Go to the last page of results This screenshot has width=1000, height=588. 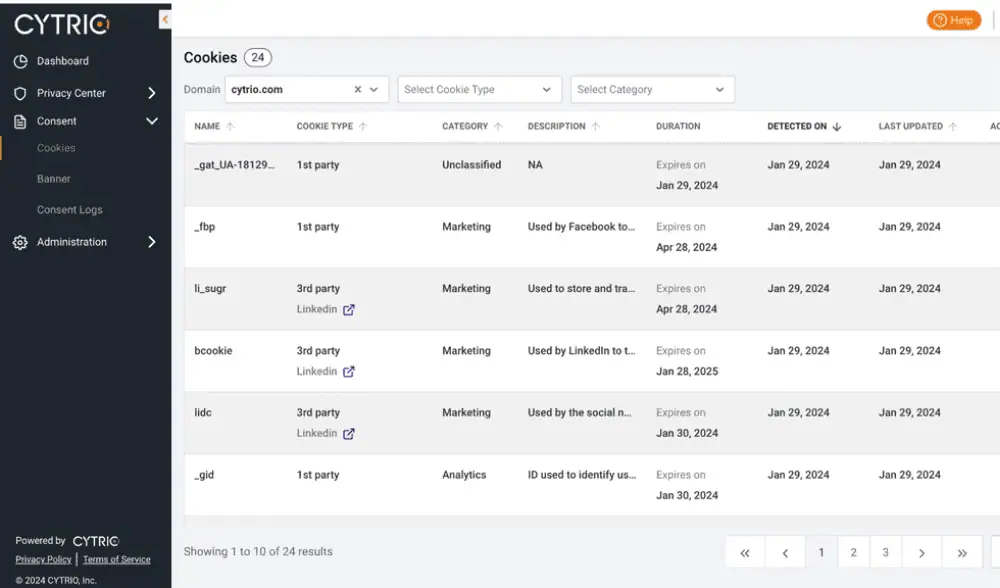pyautogui.click(x=962, y=553)
